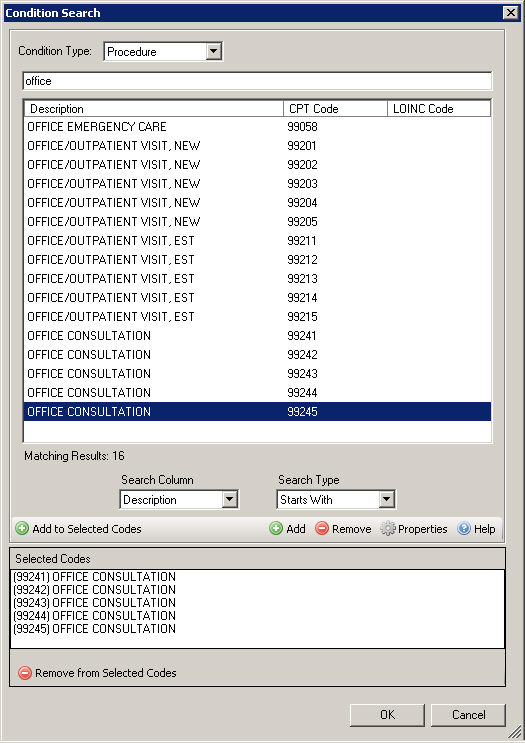Select (99243) OFFICE CONSULTATION in Selected Codes
The image size is (525, 743).
coord(94,603)
